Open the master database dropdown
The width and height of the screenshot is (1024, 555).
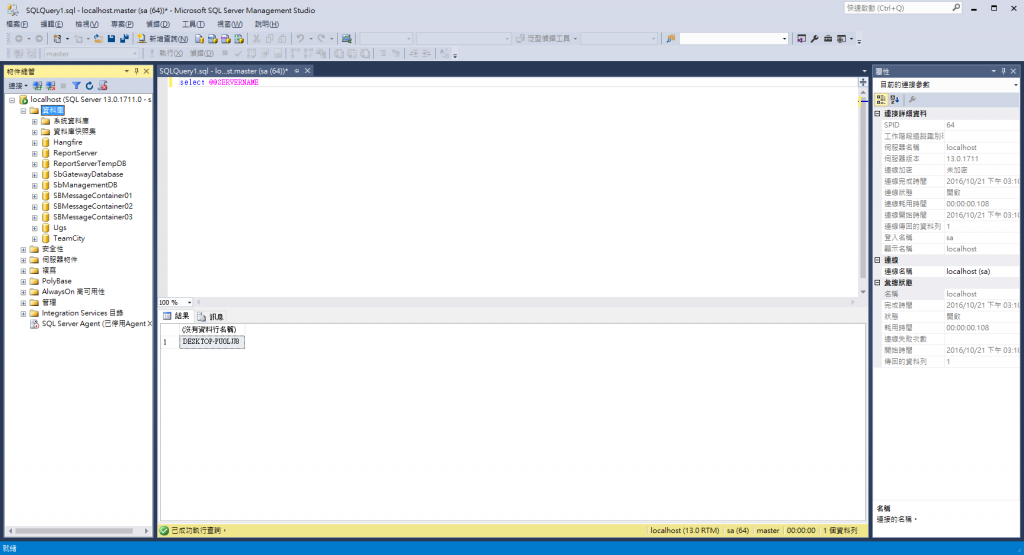pyautogui.click(x=135, y=54)
